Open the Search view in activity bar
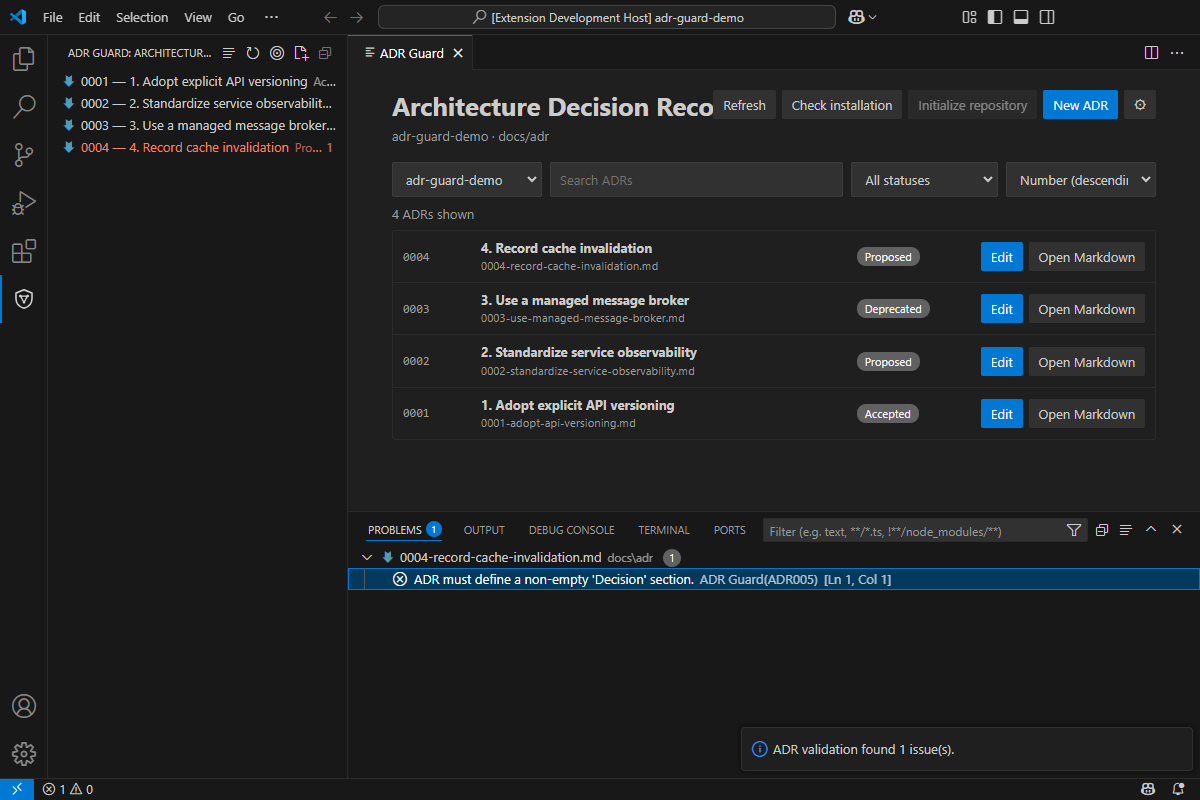1200x800 pixels. pyautogui.click(x=24, y=107)
